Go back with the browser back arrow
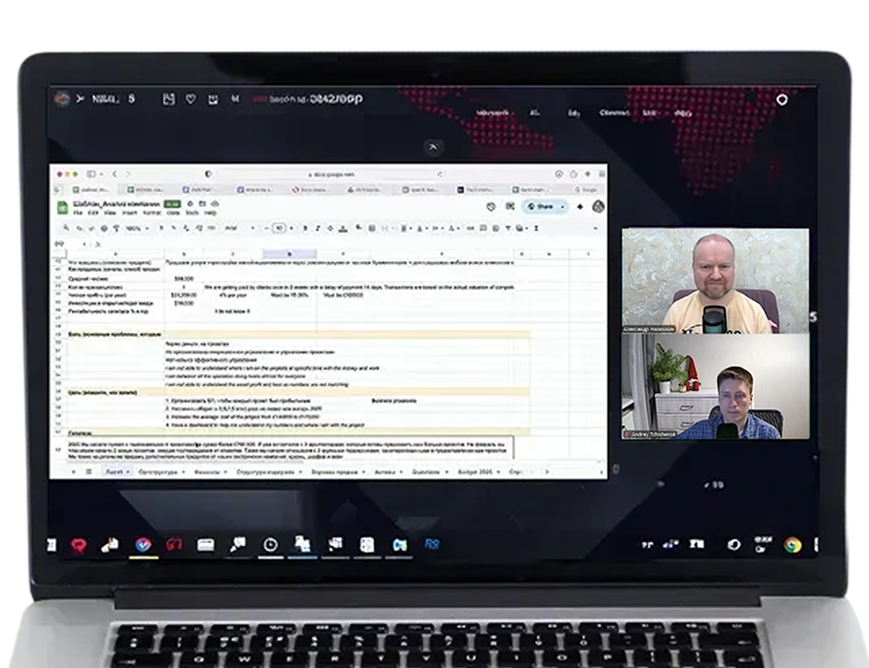The image size is (869, 668). click(x=115, y=174)
